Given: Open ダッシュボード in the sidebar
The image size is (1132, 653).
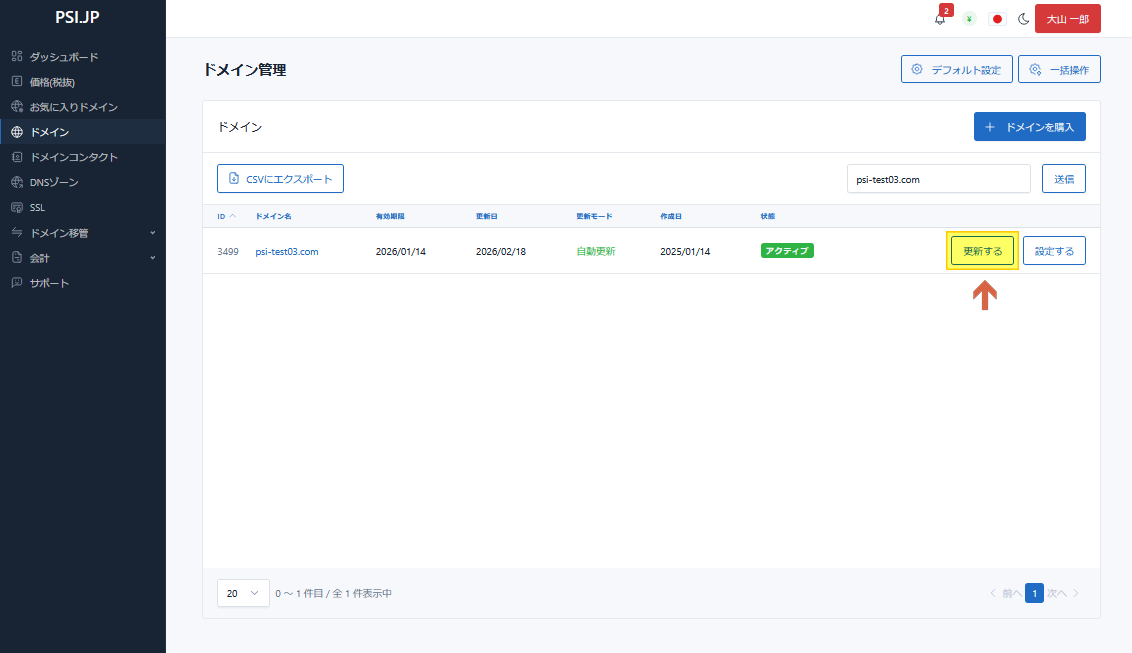Looking at the screenshot, I should pos(64,57).
